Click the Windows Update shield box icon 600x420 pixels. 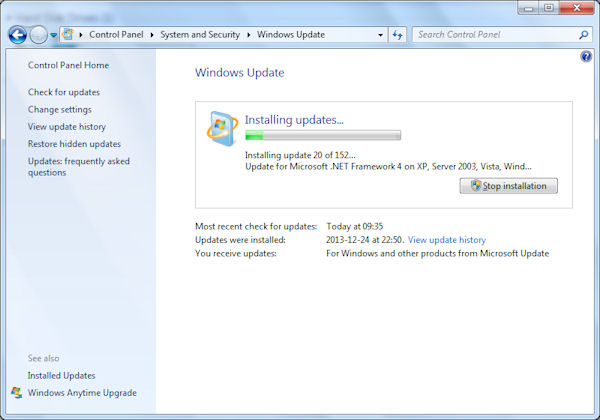tap(222, 128)
